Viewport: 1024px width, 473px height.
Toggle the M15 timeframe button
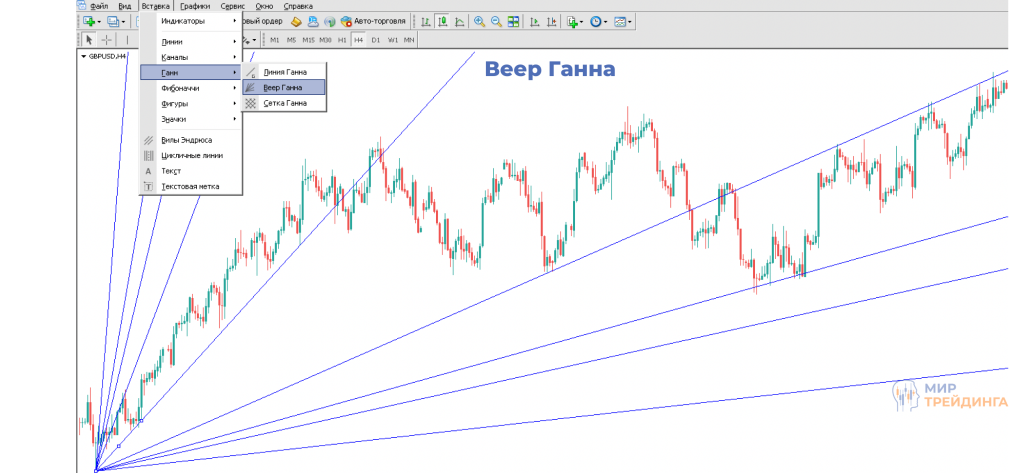(x=308, y=40)
